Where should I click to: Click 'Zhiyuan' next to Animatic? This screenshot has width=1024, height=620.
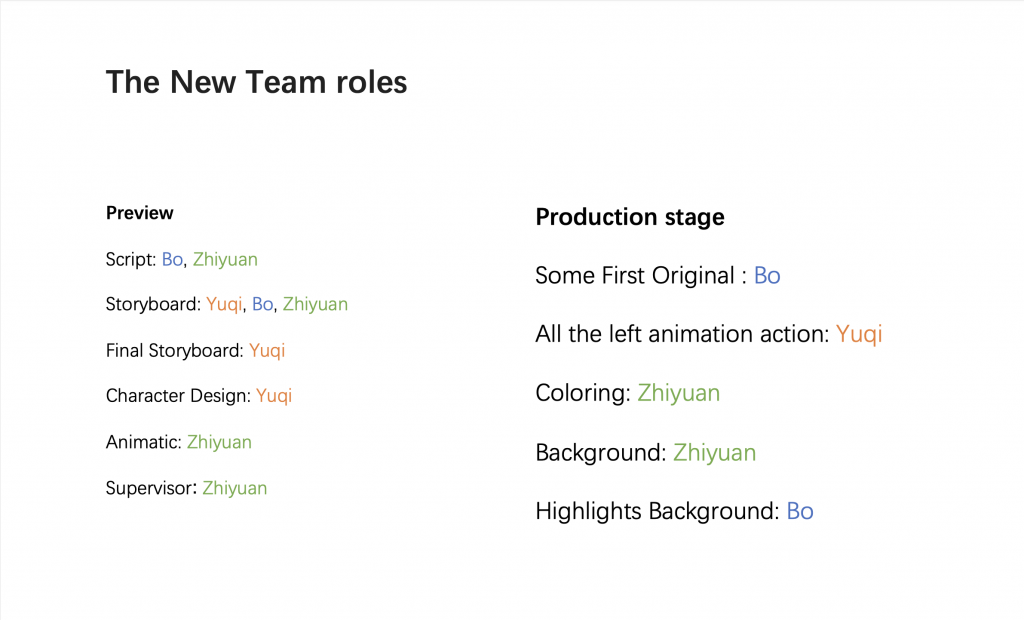(x=219, y=442)
